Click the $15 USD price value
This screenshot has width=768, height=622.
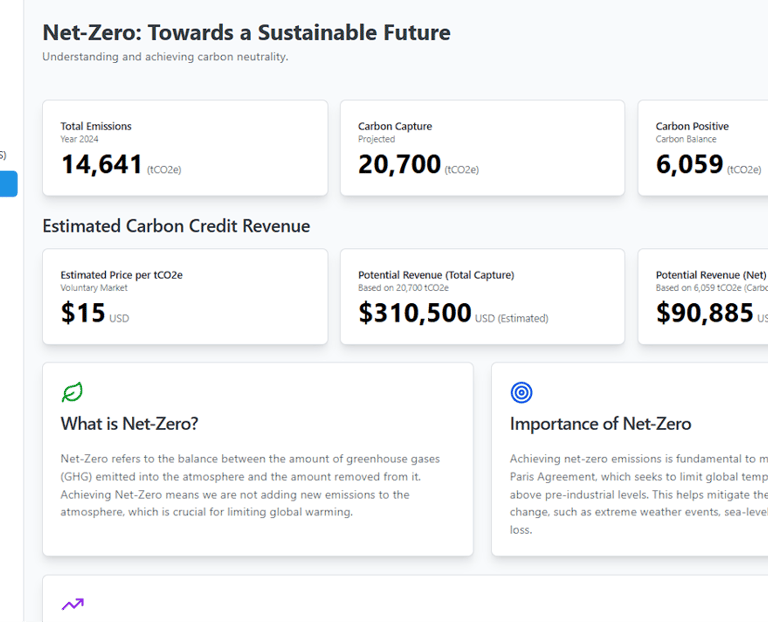[83, 313]
